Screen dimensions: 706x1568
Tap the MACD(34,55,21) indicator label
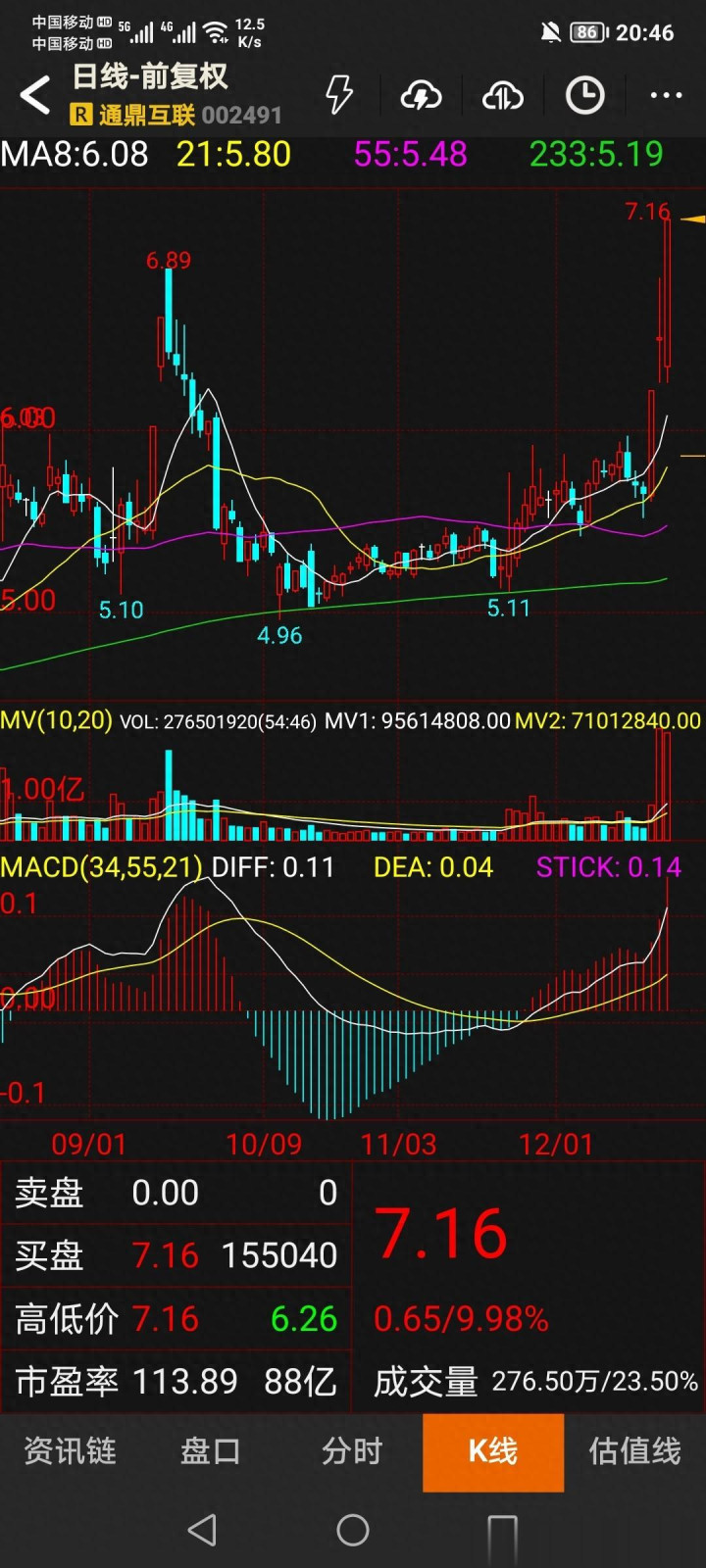coord(101,867)
